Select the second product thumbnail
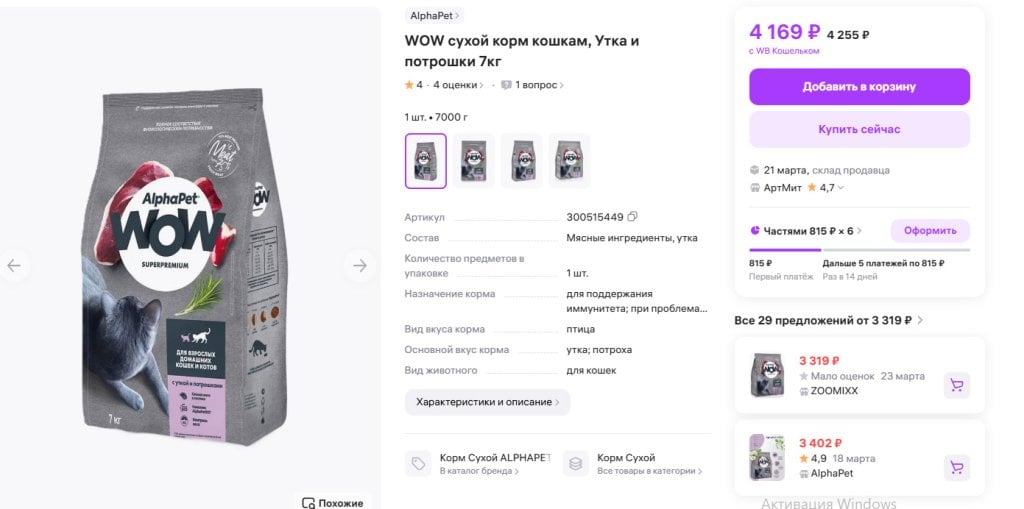This screenshot has width=1024, height=509. pos(473,161)
